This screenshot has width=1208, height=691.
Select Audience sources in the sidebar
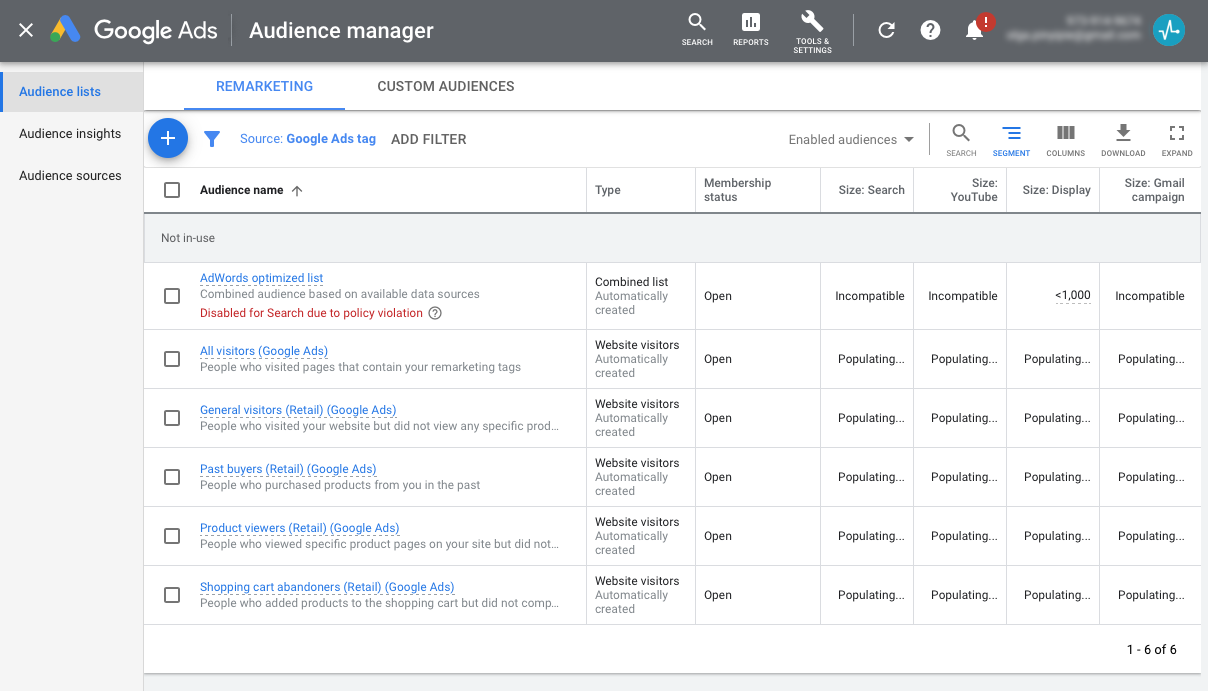click(x=70, y=176)
